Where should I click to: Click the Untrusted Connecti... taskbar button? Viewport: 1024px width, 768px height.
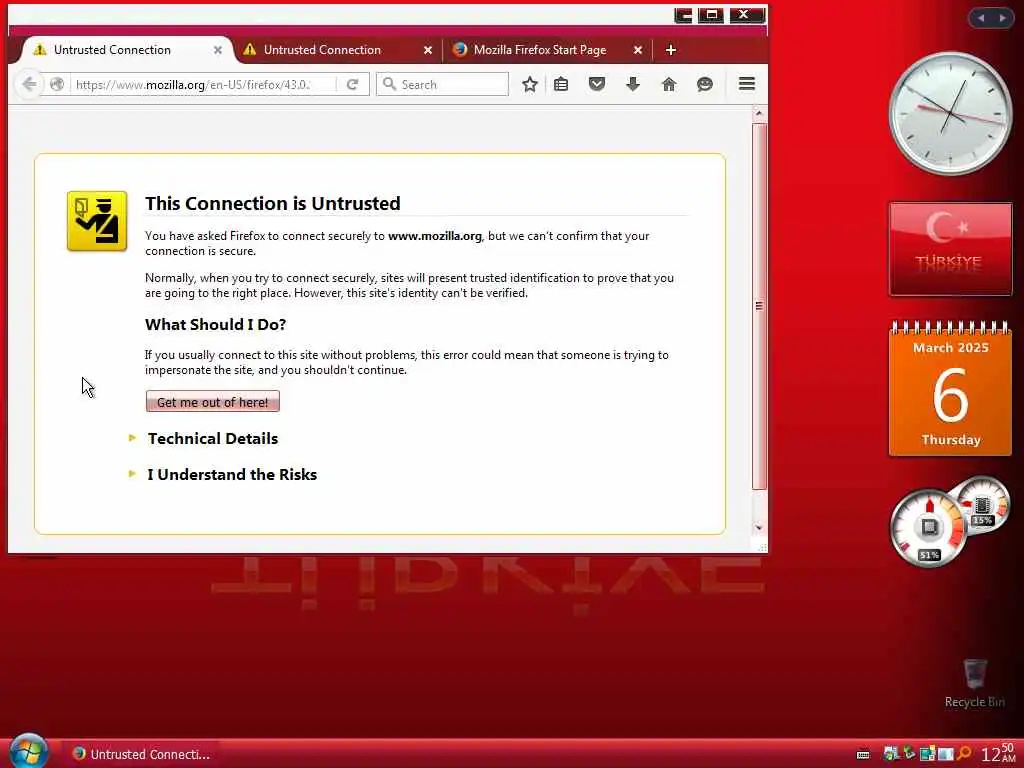pos(140,754)
